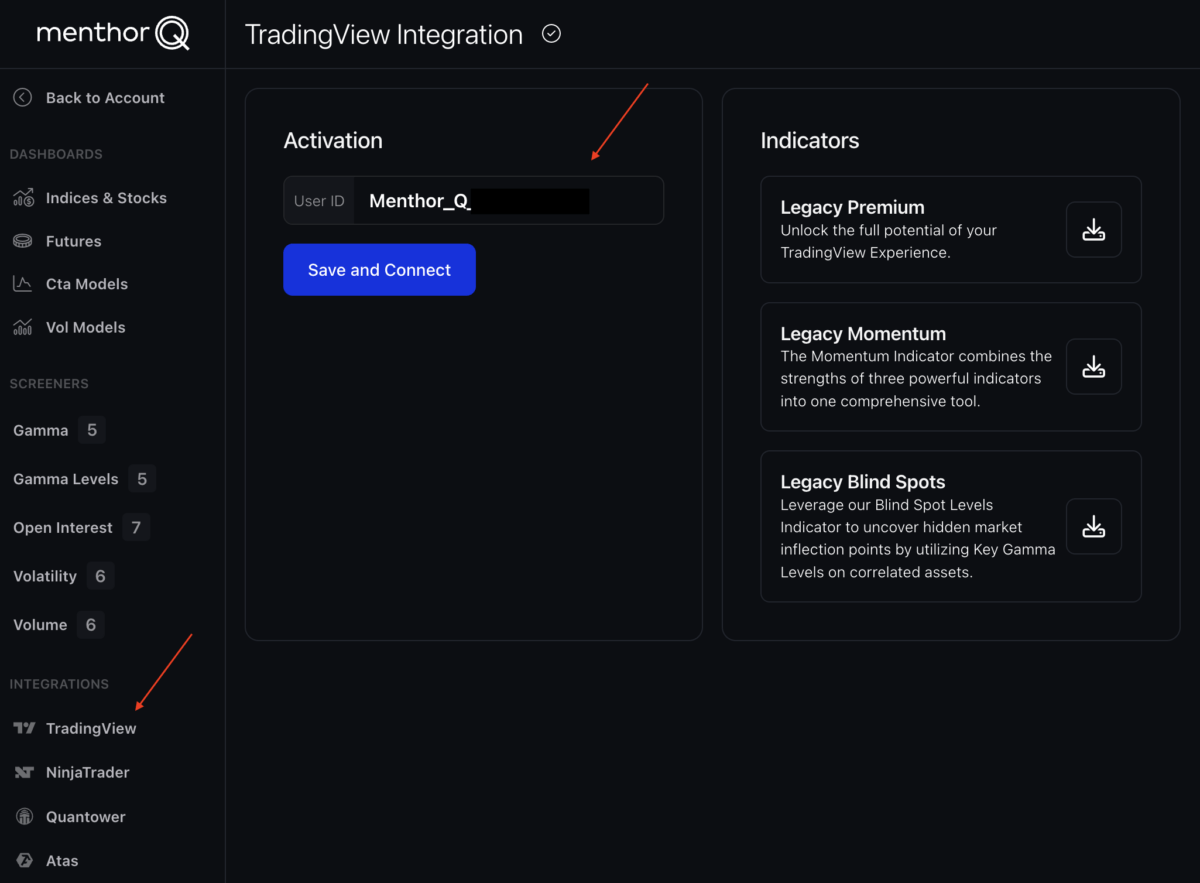Screen dimensions: 1200x883
Task: Open the Gamma screener
Action: tap(40, 430)
